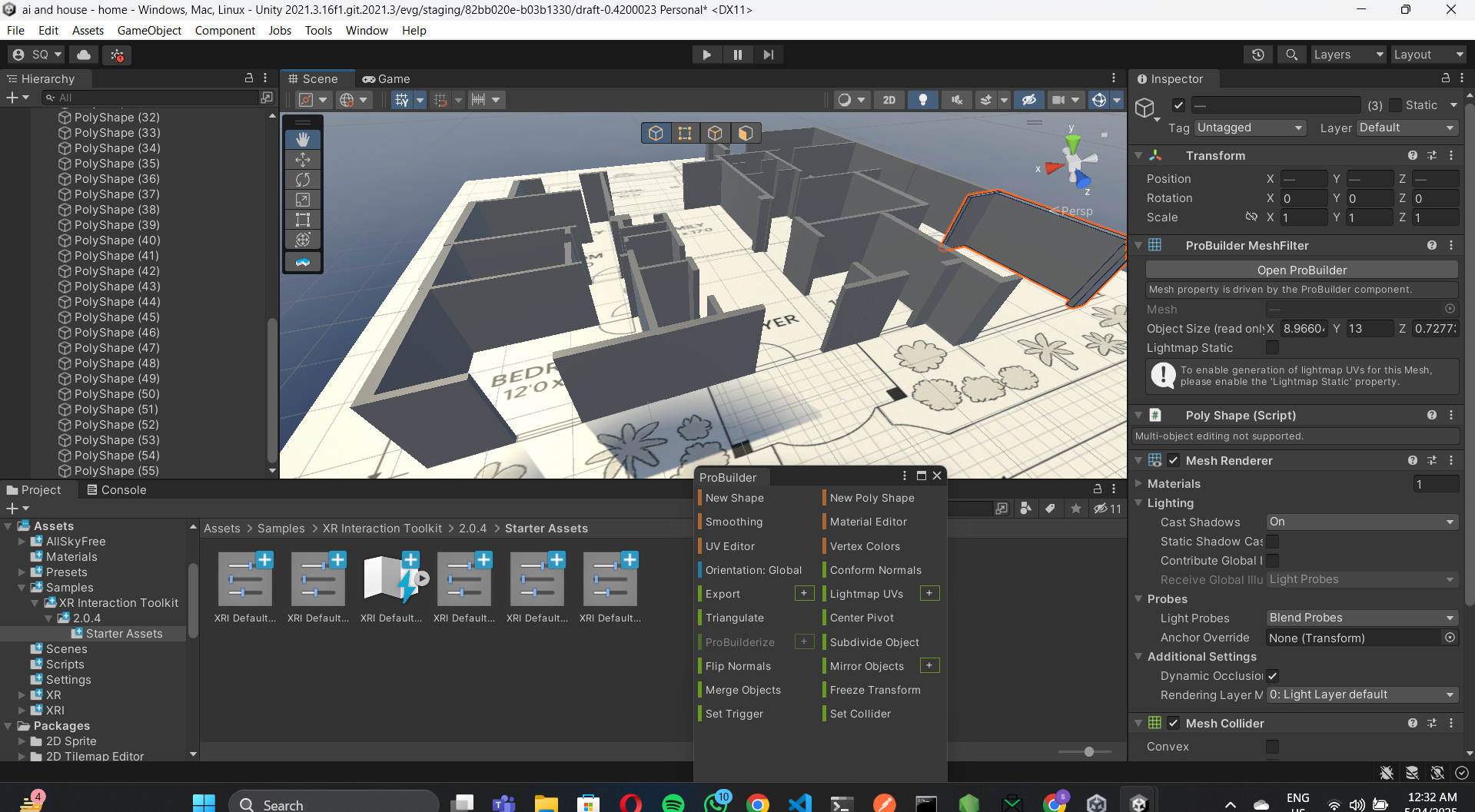Switch to the Game tab

pos(386,78)
